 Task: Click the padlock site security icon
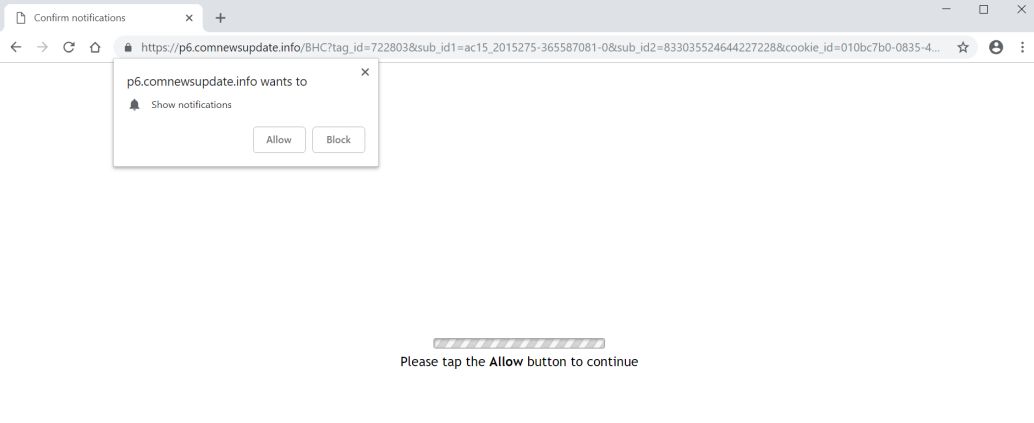pos(128,48)
